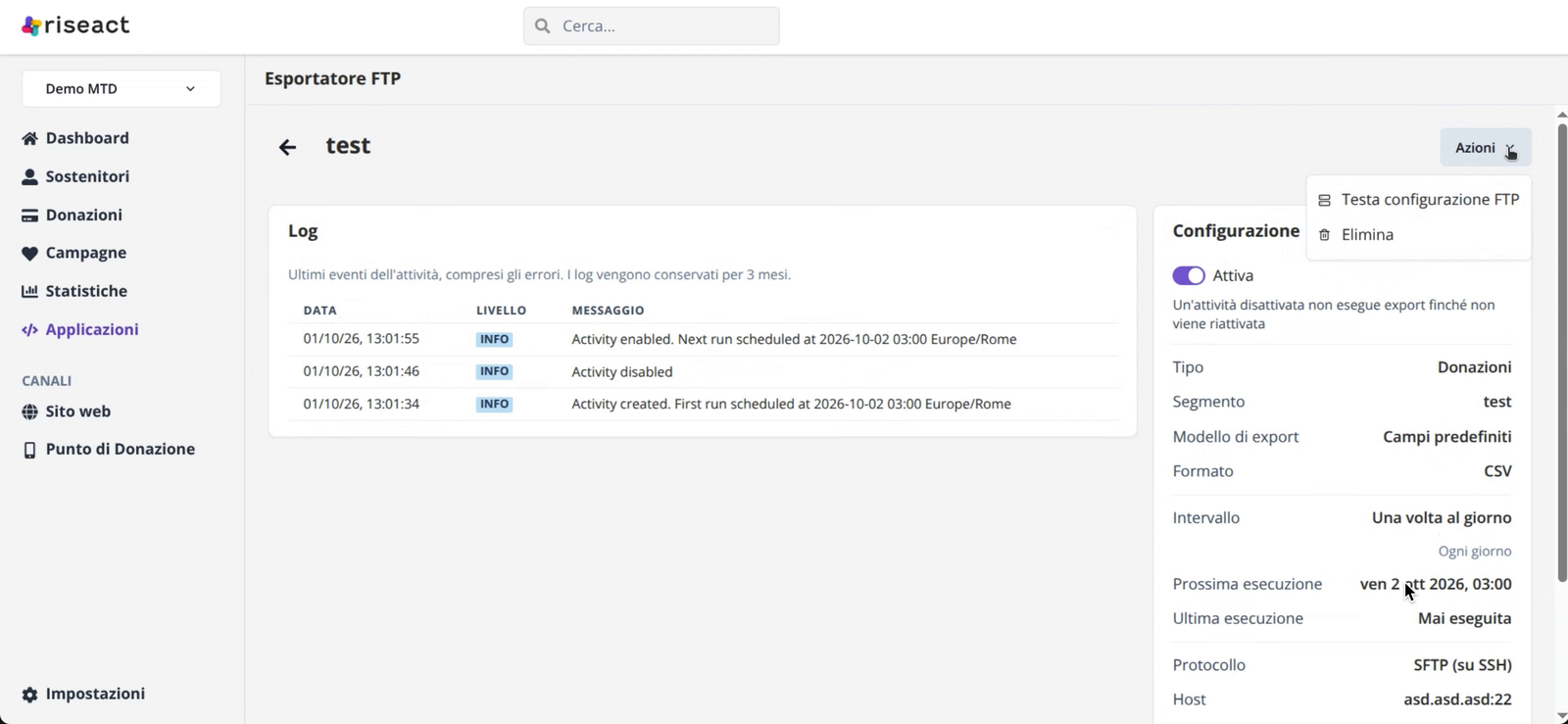The height and width of the screenshot is (724, 1568).
Task: Click the Donazioni card icon
Action: pos(29,216)
